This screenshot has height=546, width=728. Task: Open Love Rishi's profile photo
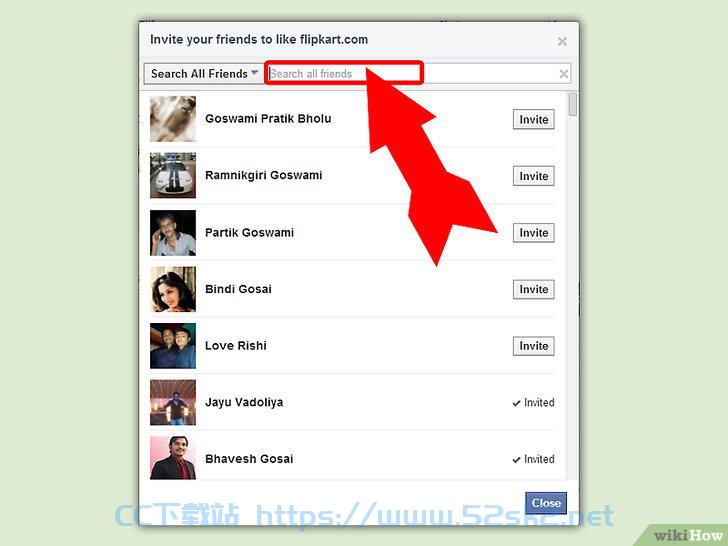click(x=173, y=346)
